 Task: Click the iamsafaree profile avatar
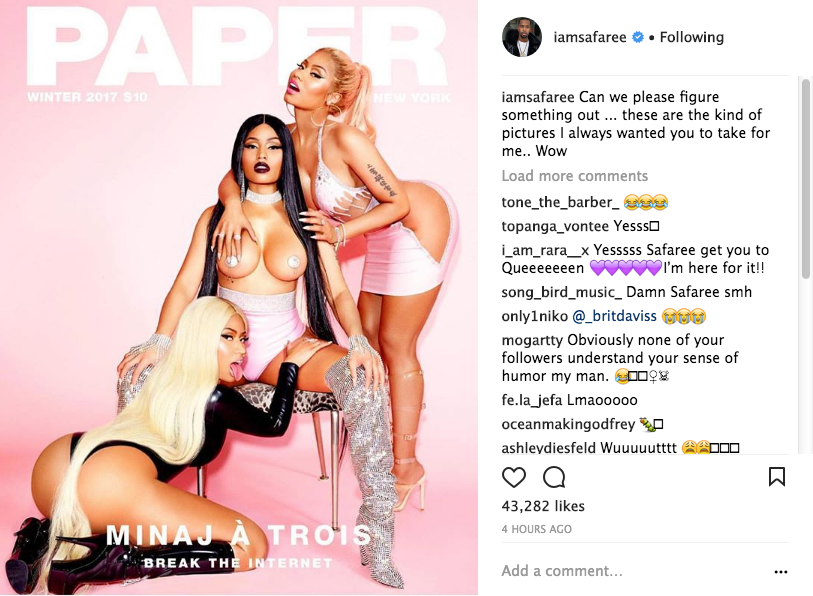[x=522, y=37]
